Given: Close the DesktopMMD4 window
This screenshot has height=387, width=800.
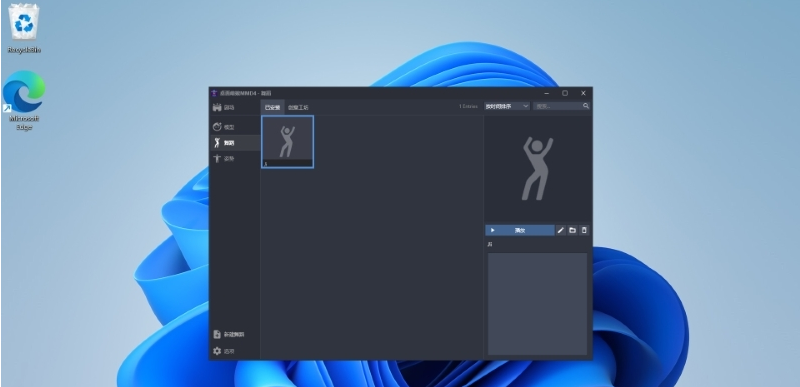Looking at the screenshot, I should [583, 93].
